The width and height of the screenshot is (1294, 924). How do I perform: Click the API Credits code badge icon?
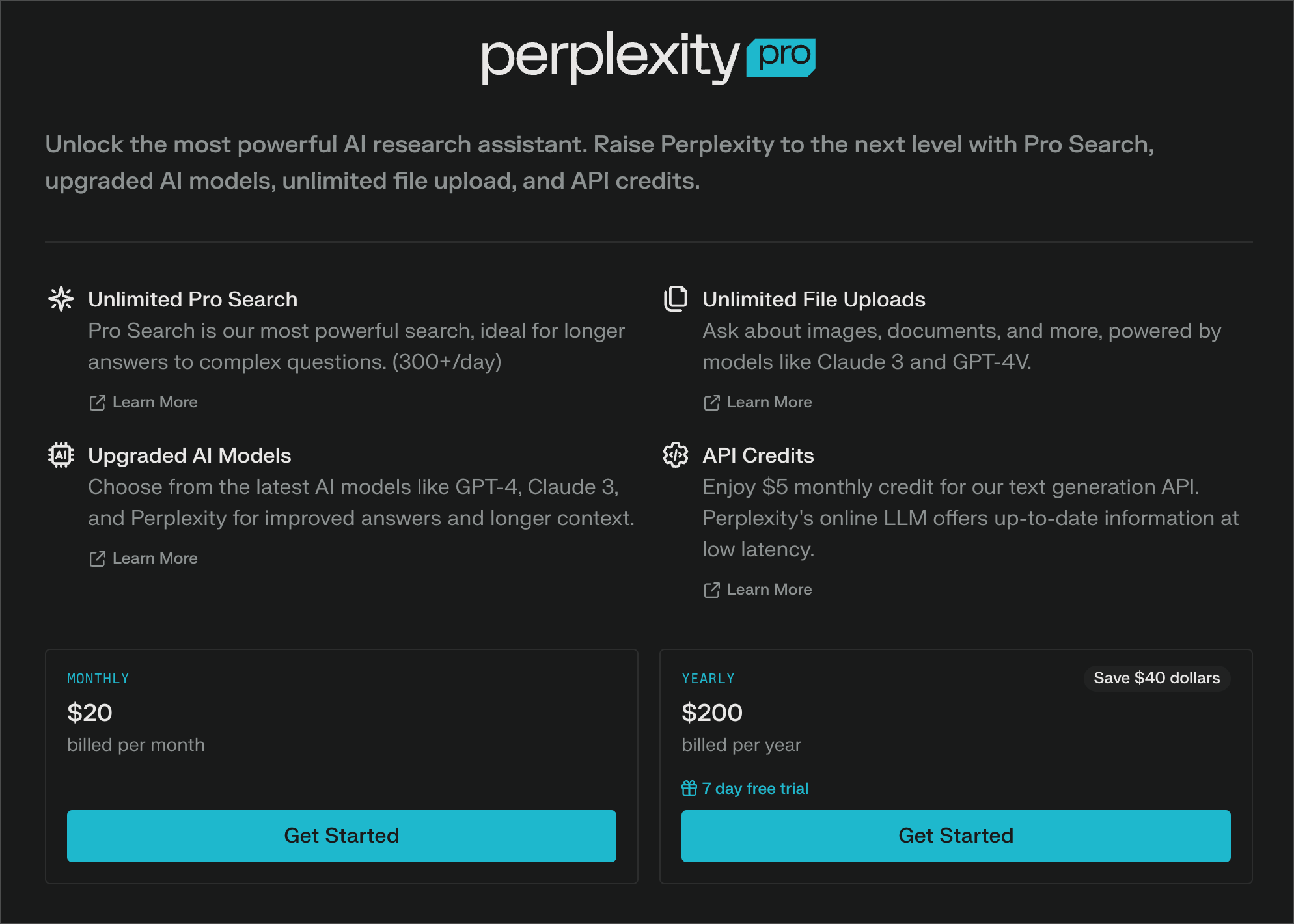(x=675, y=455)
